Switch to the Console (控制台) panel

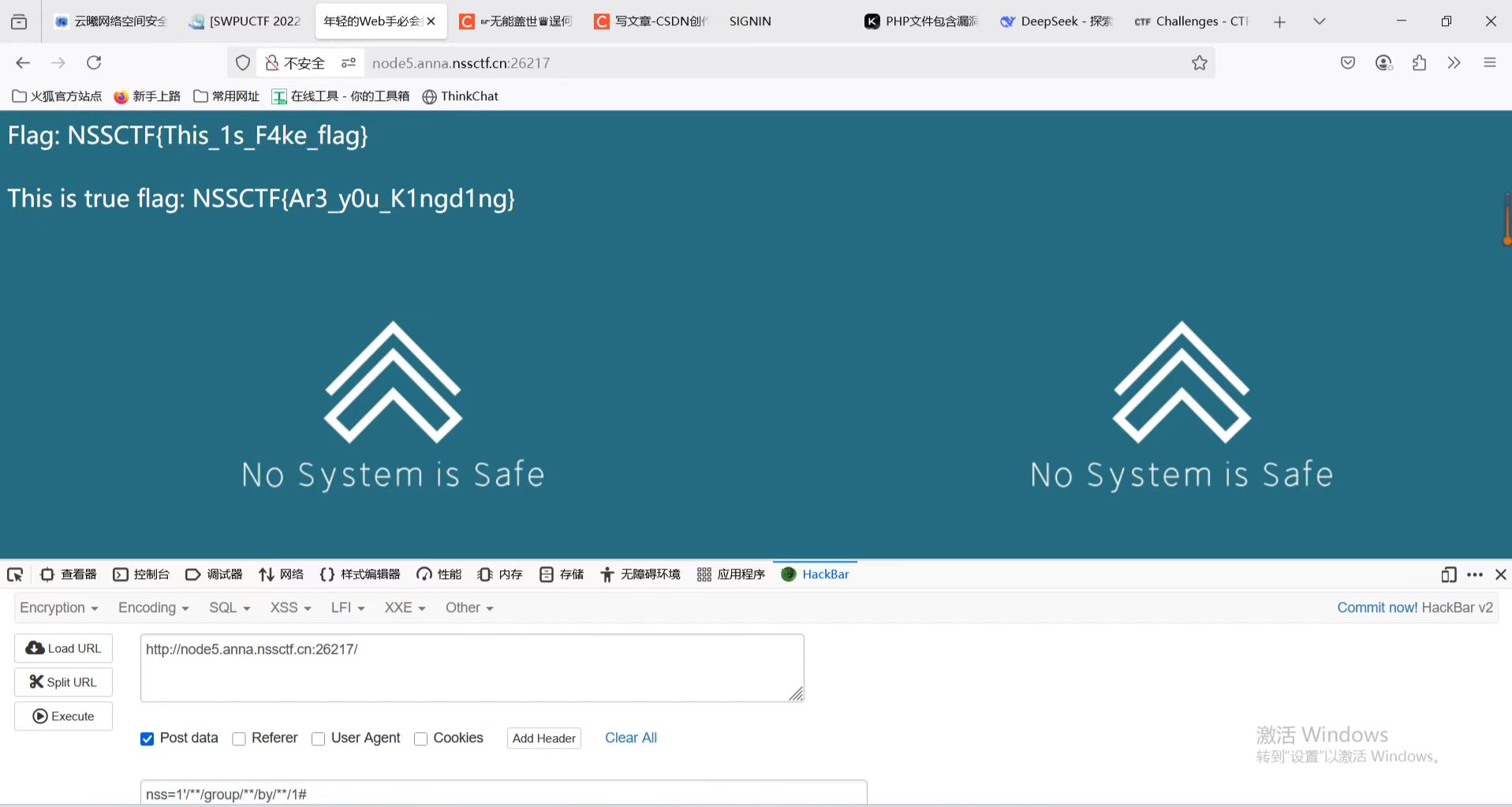point(141,574)
